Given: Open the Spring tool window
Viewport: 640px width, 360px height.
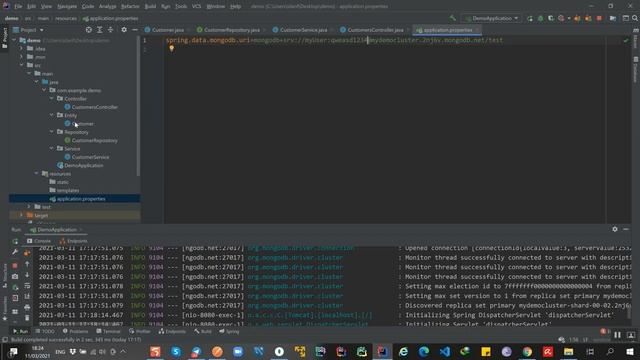Looking at the screenshot, I should tap(229, 331).
